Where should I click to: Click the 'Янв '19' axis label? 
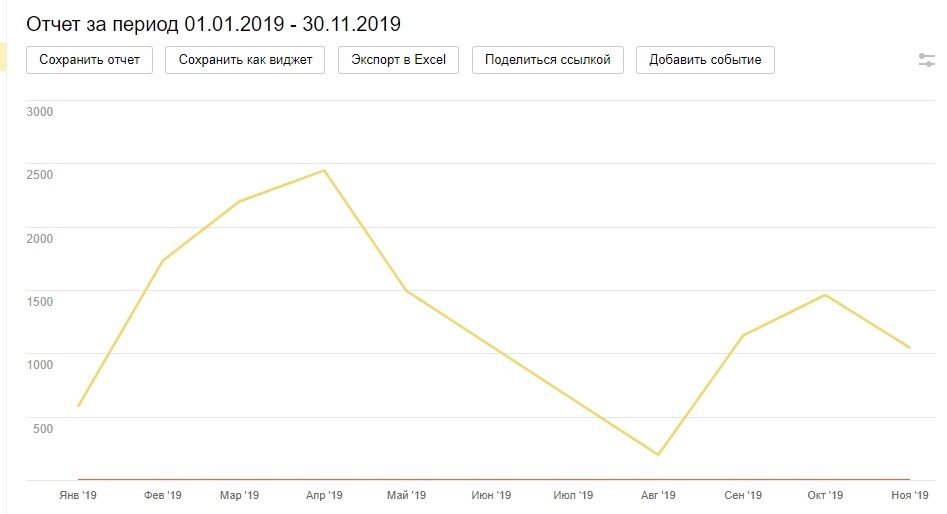point(78,495)
